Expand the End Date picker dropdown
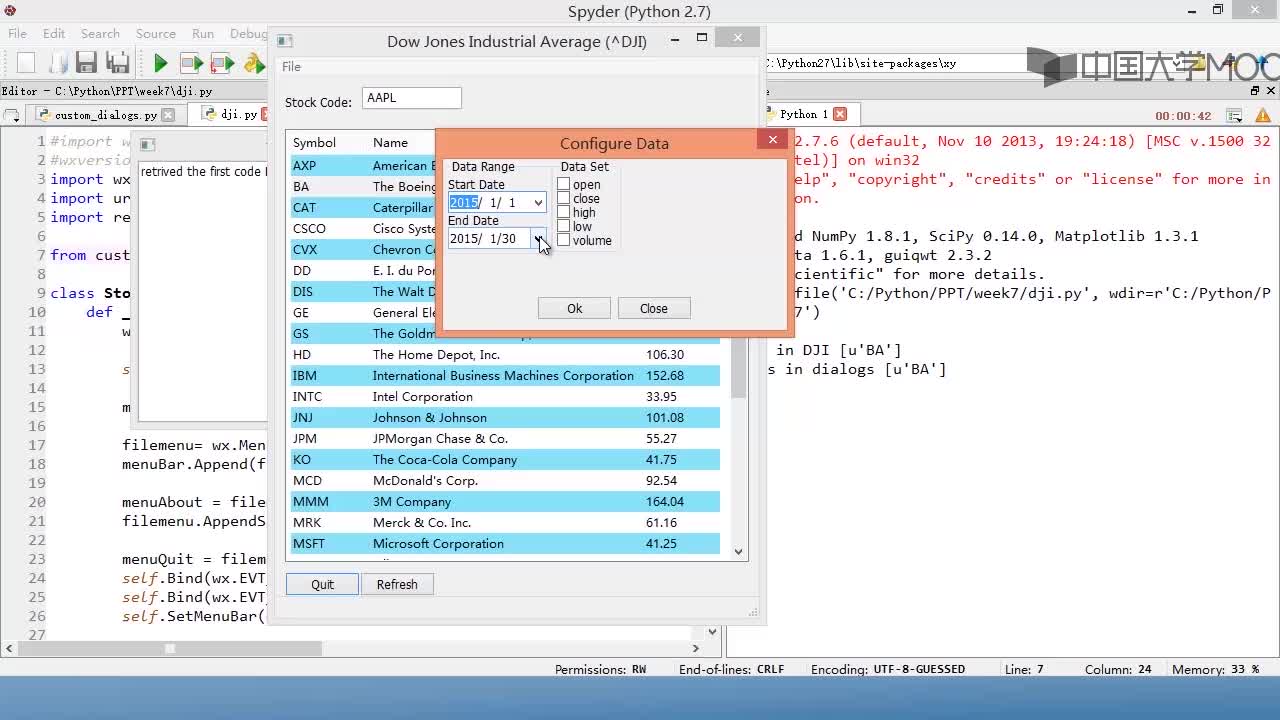 (x=538, y=239)
